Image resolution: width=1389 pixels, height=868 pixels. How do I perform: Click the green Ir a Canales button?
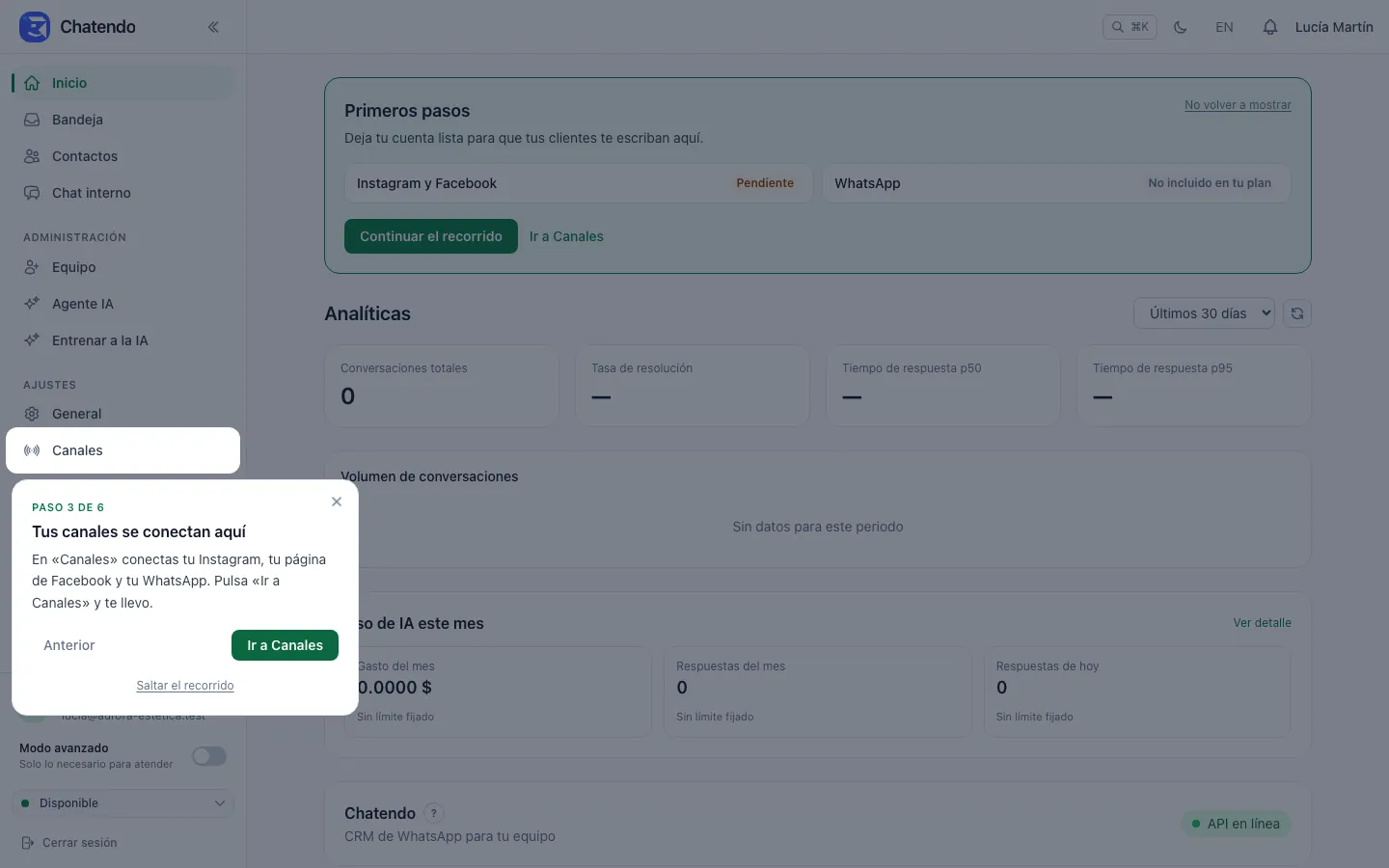coord(285,645)
